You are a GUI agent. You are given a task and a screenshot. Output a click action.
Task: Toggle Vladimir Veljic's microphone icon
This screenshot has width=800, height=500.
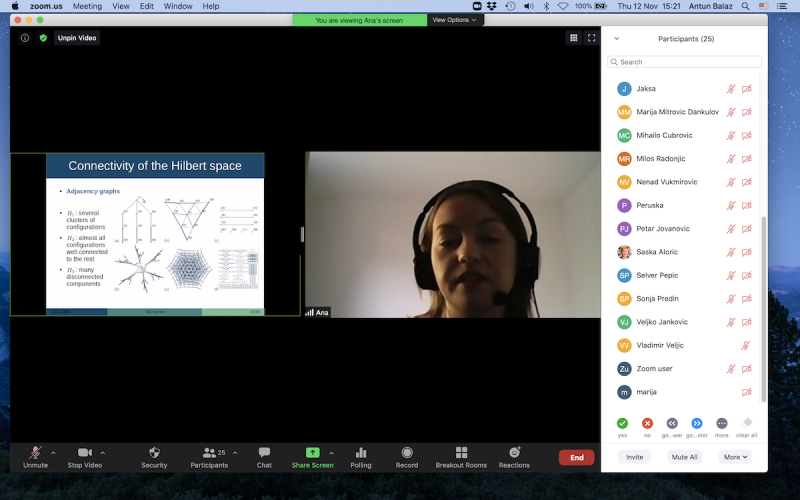745,345
